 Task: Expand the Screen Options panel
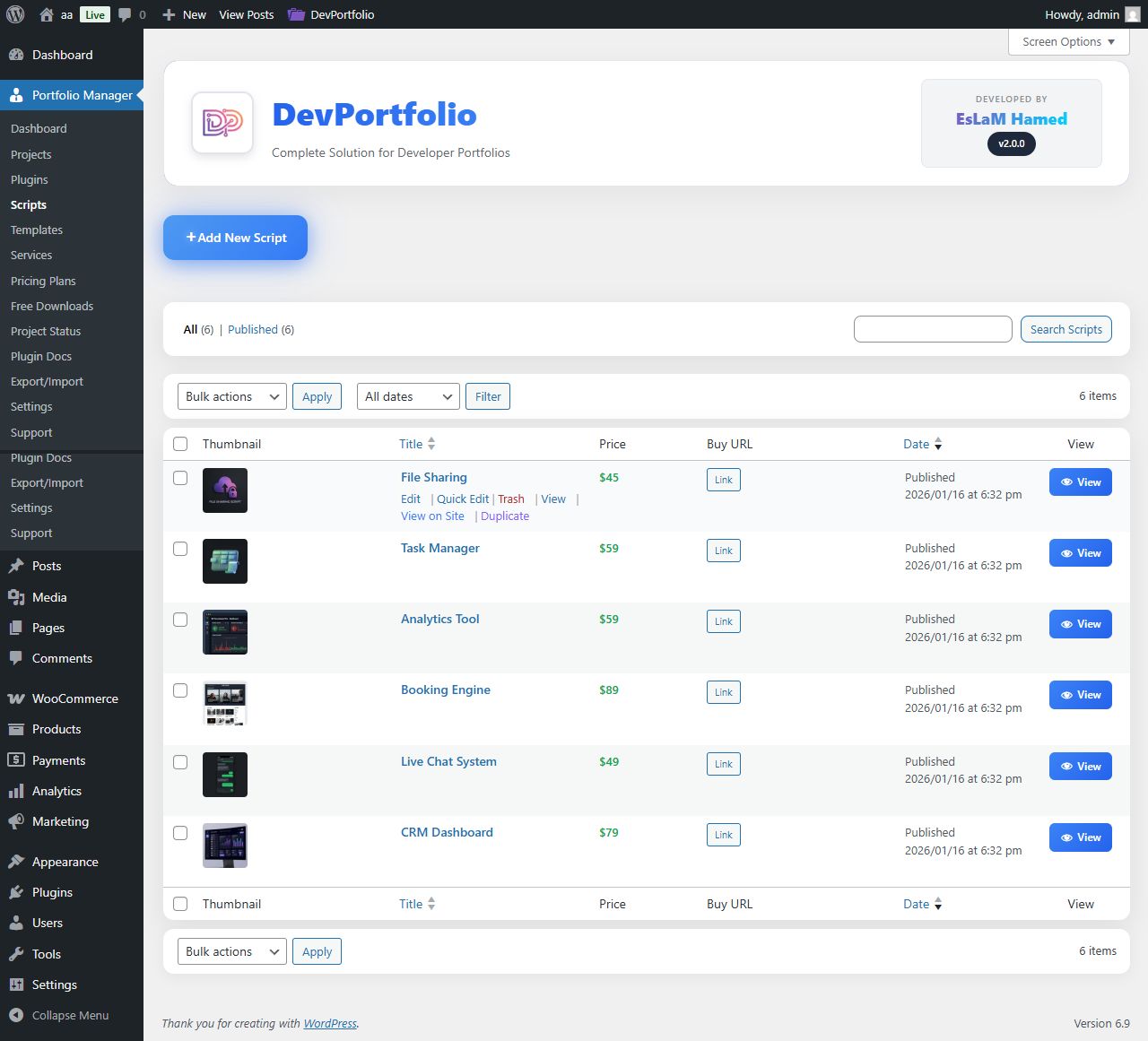coord(1068,42)
